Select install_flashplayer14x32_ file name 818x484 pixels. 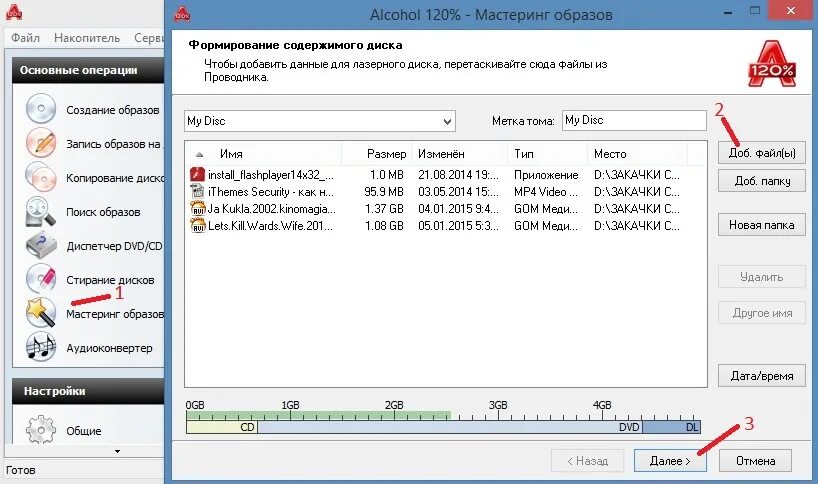tap(271, 175)
